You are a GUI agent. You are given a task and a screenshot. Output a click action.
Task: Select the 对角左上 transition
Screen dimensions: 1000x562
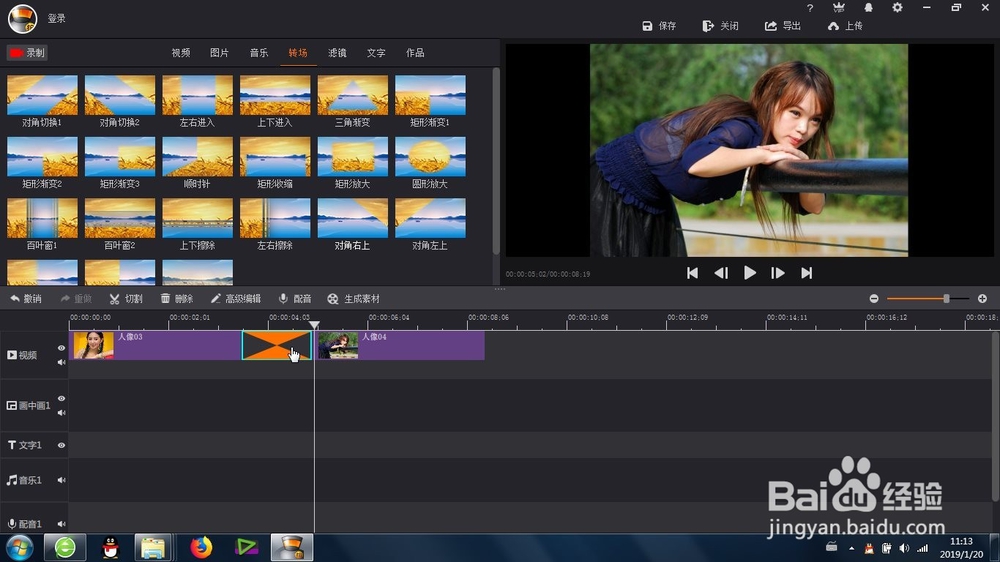430,218
